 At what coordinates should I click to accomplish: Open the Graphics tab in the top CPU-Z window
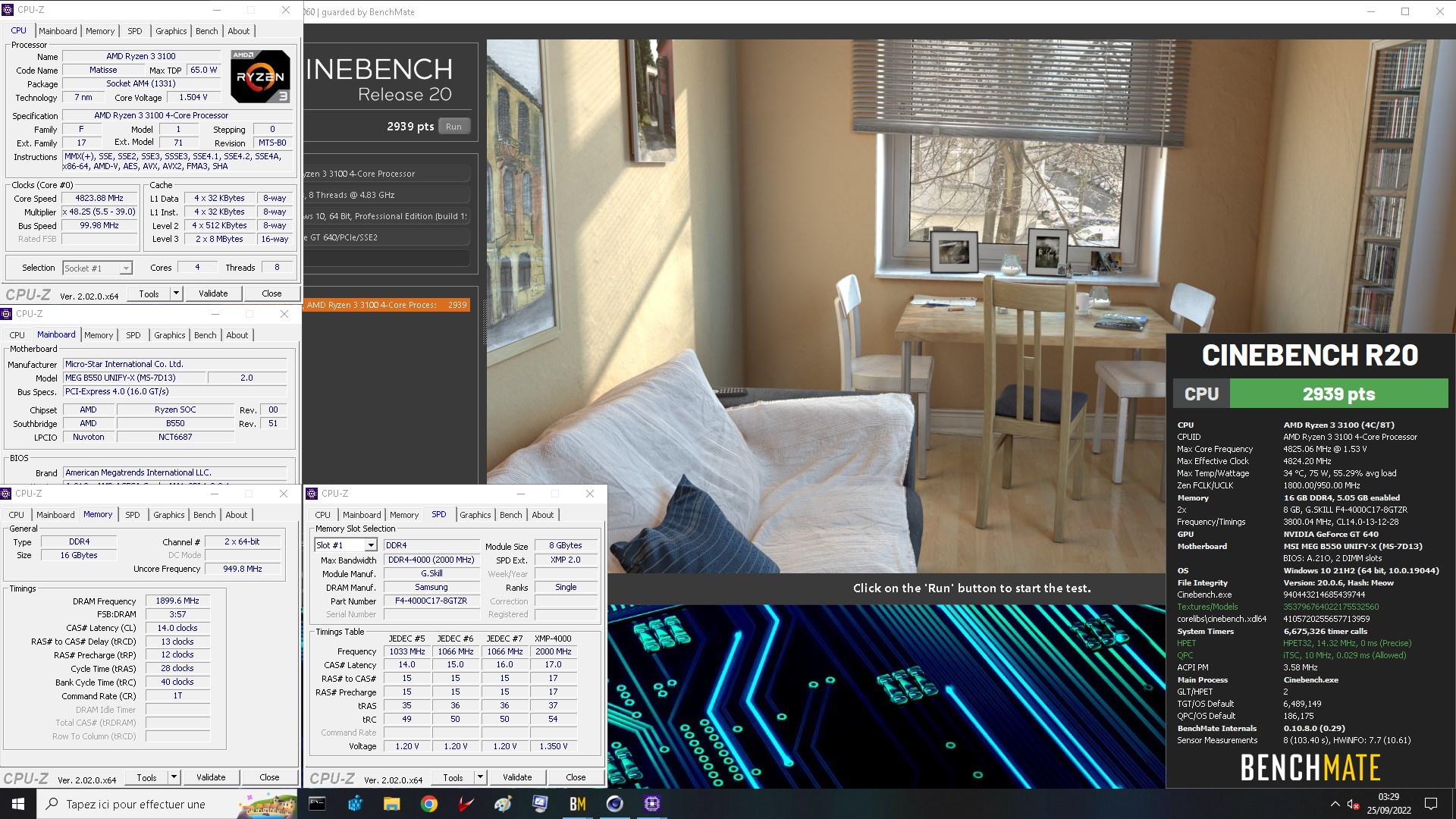(171, 31)
